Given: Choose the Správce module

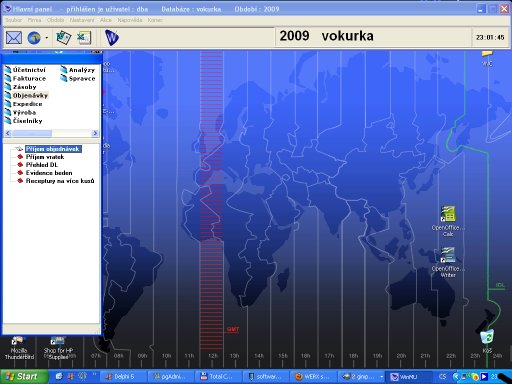Looking at the screenshot, I should pyautogui.click(x=78, y=78).
